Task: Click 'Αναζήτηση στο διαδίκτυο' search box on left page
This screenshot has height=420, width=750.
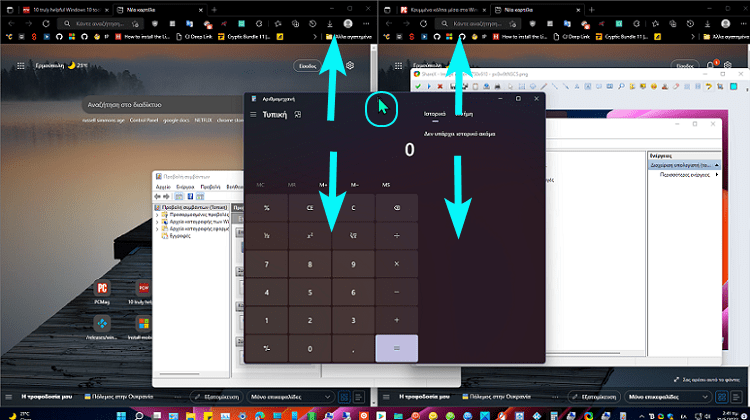Action: [x=163, y=104]
